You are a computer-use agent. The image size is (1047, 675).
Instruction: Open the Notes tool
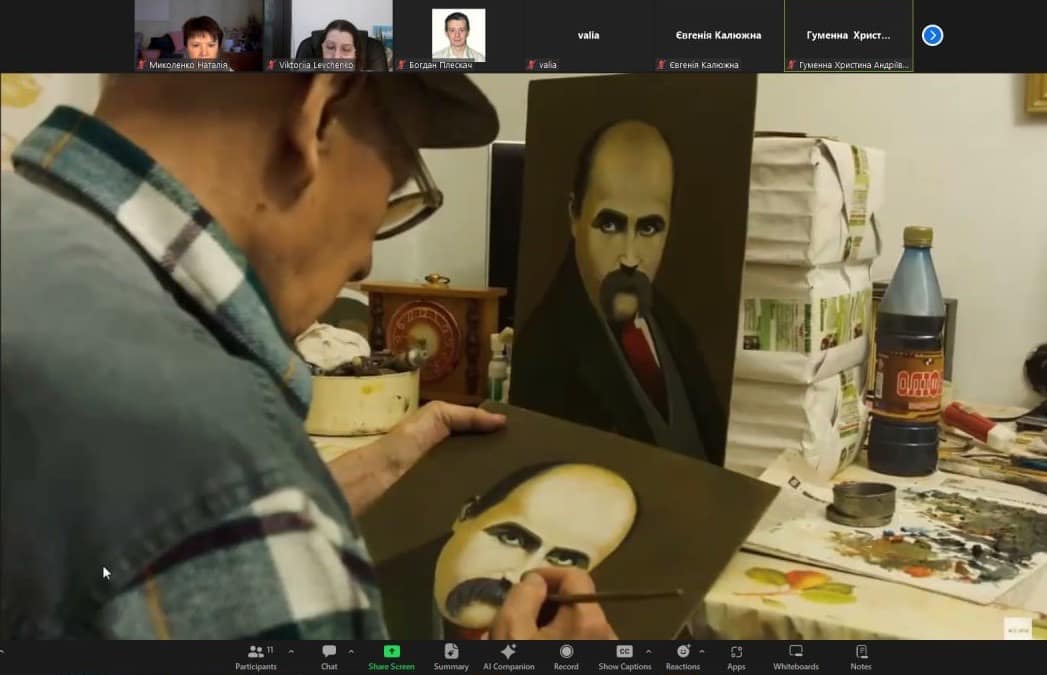click(861, 656)
